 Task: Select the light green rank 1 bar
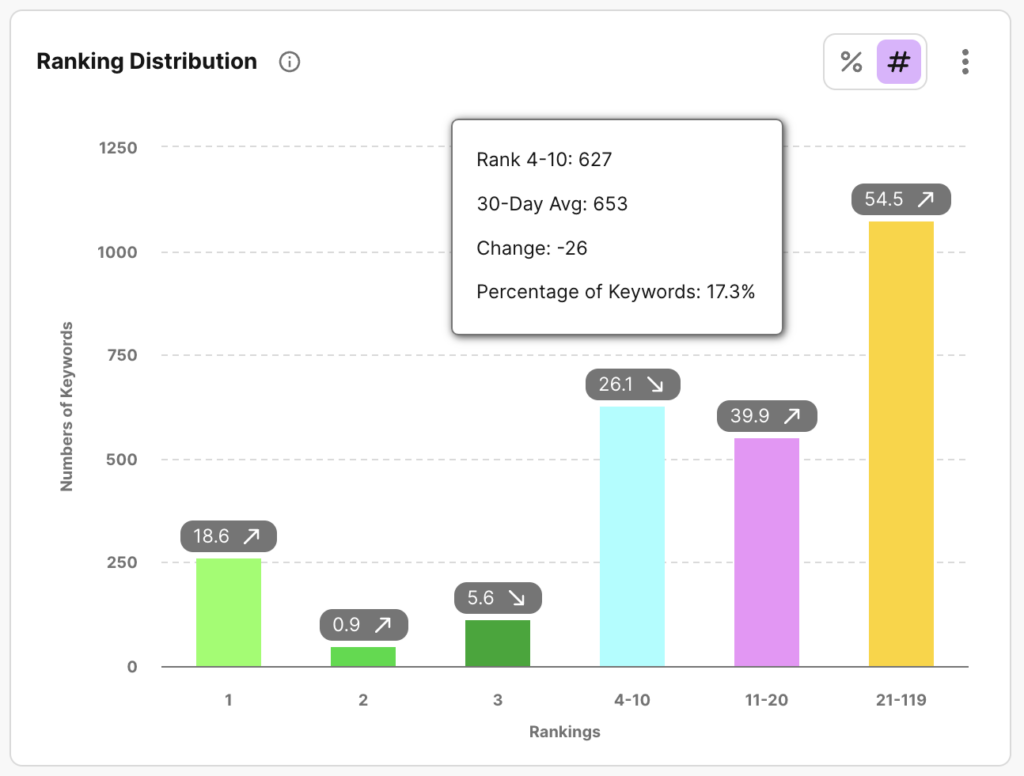coord(229,612)
